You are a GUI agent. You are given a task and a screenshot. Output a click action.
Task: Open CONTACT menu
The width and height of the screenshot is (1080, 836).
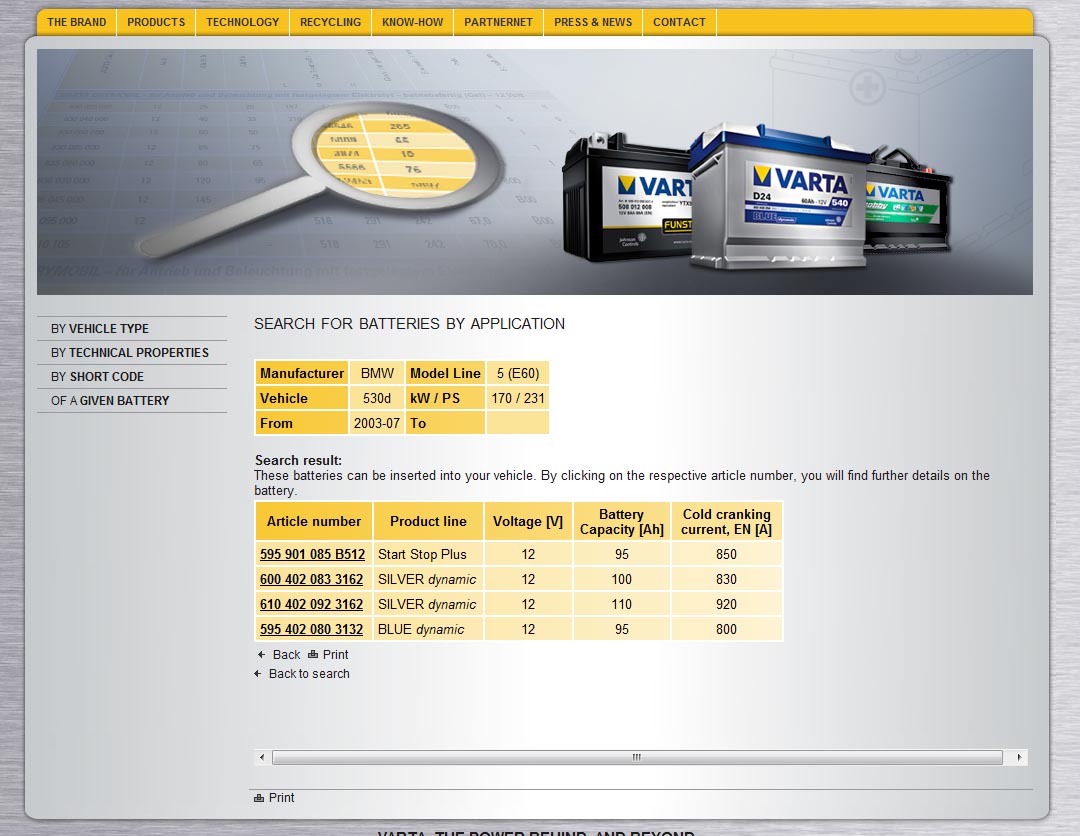(679, 22)
